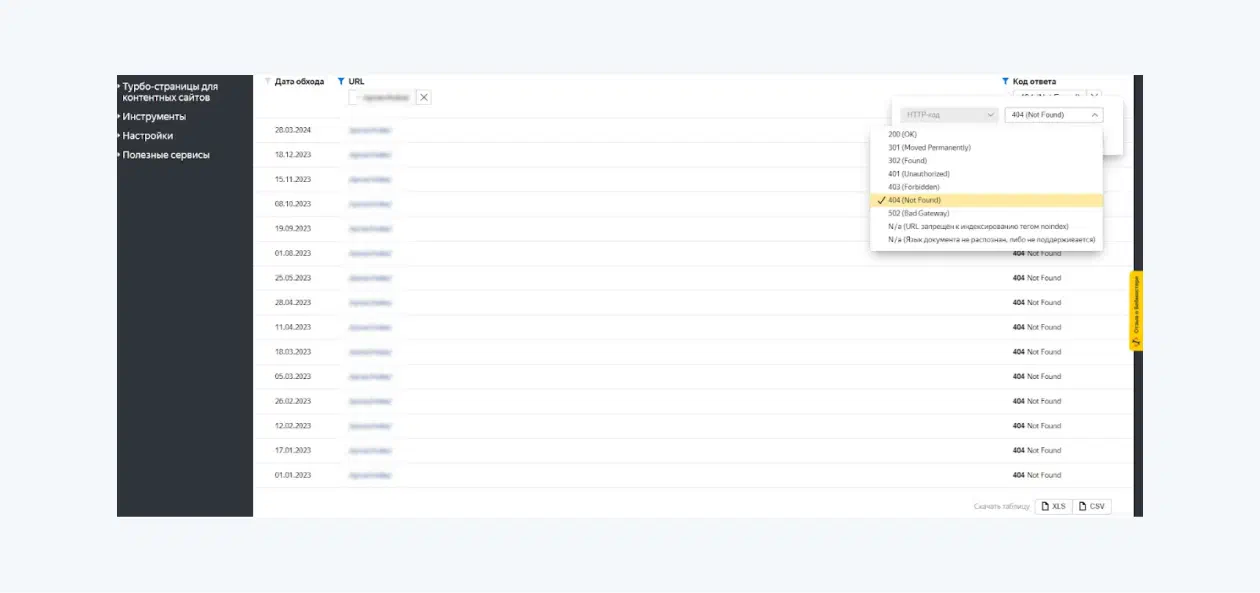This screenshot has width=1260, height=593.
Task: Open the HTTP-код filter type dropdown
Action: click(949, 115)
